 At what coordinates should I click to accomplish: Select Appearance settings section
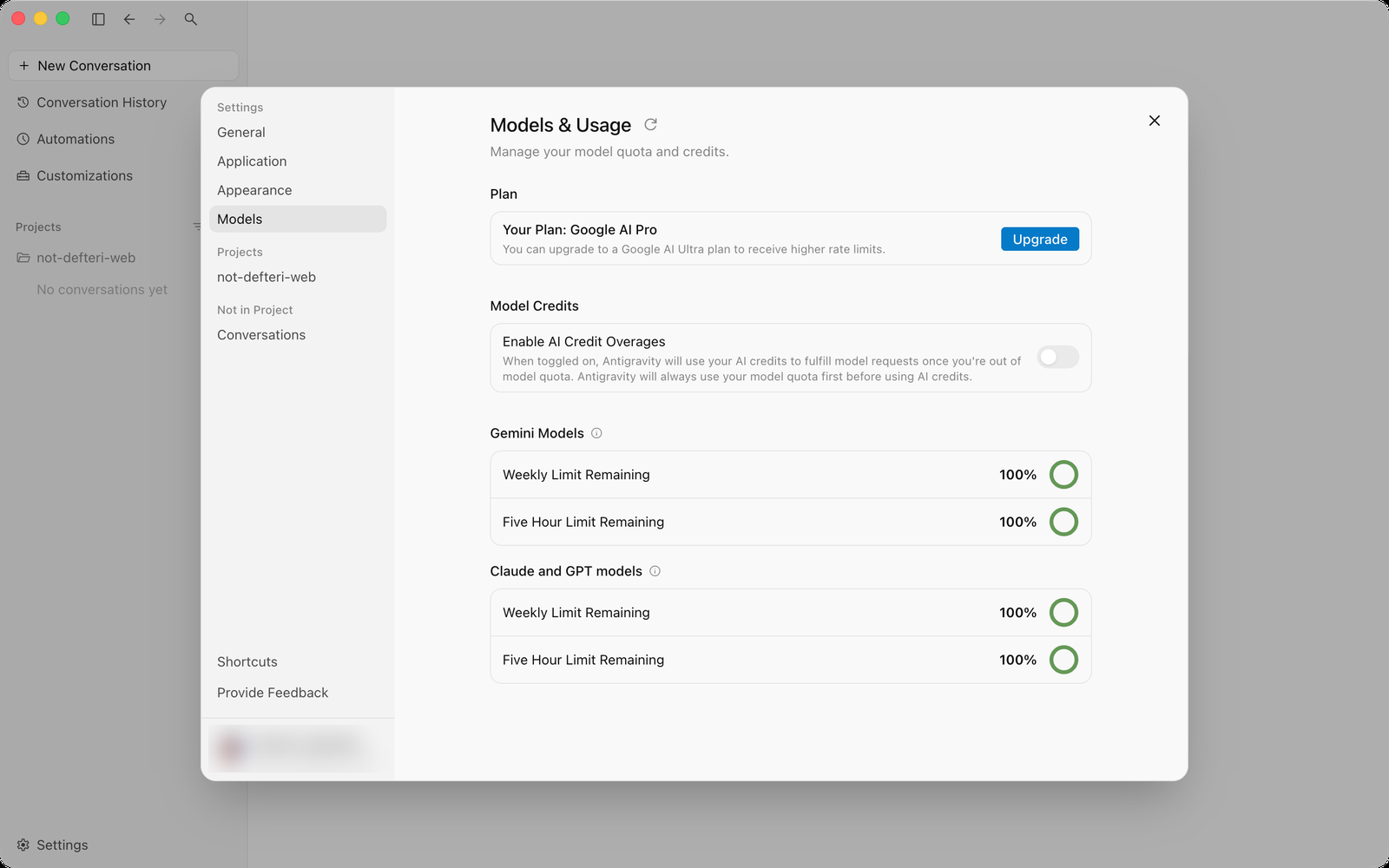[298, 190]
